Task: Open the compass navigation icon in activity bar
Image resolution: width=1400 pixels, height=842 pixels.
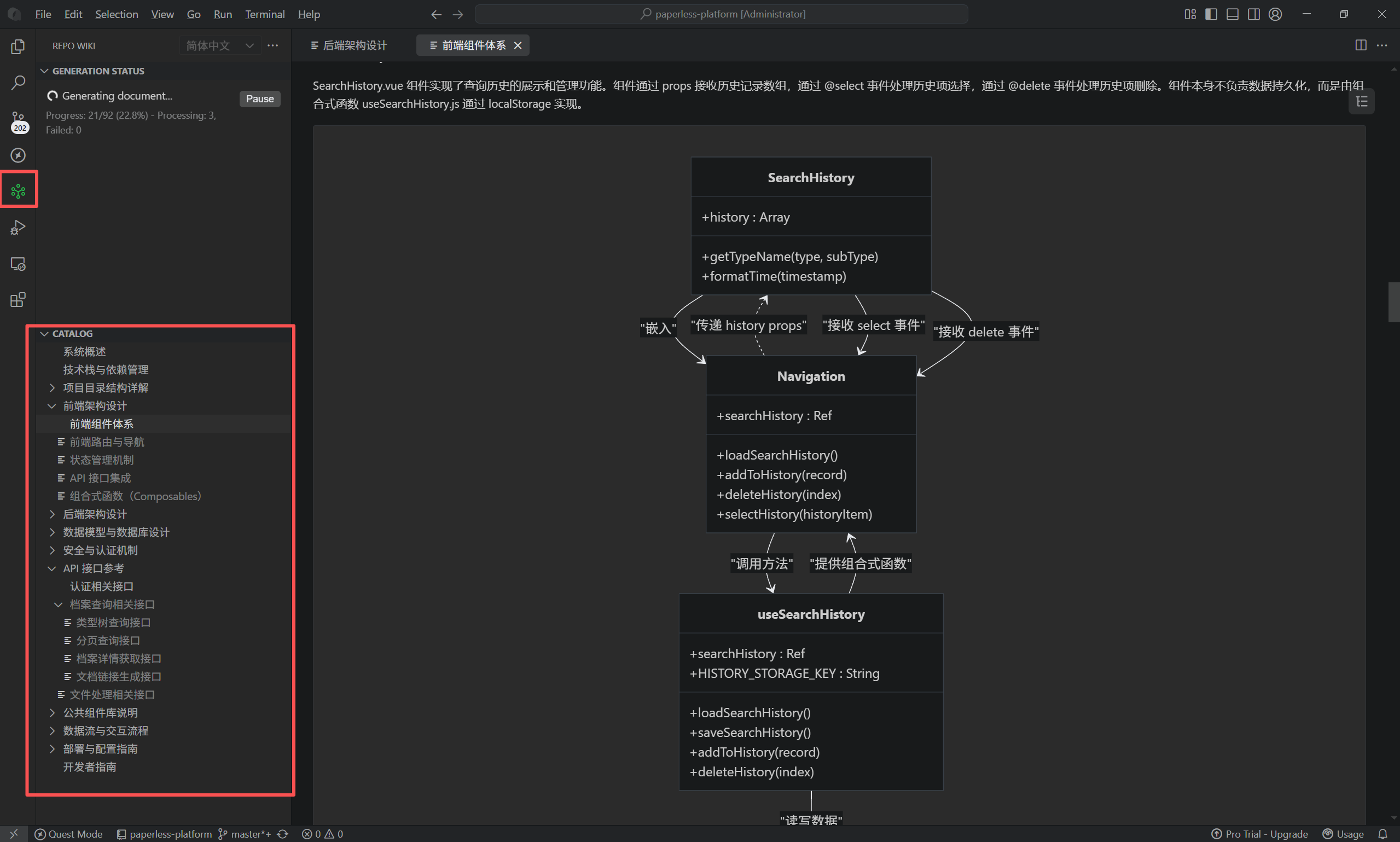Action: pyautogui.click(x=18, y=155)
